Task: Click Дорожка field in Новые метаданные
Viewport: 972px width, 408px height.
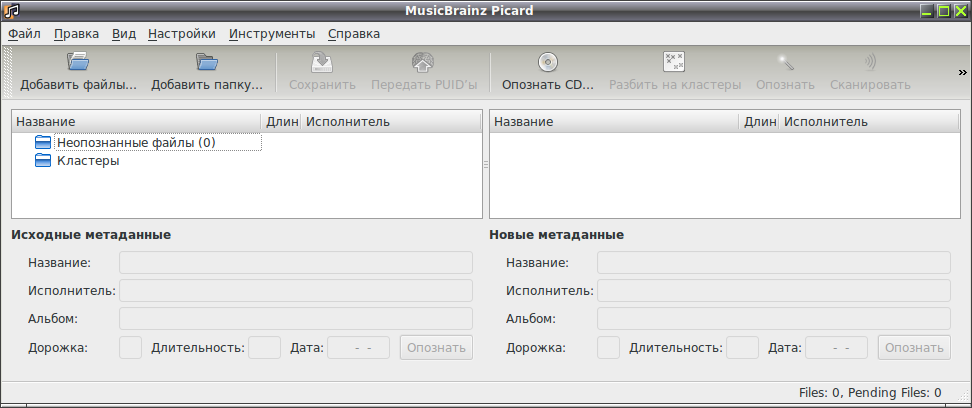Action: tap(608, 348)
